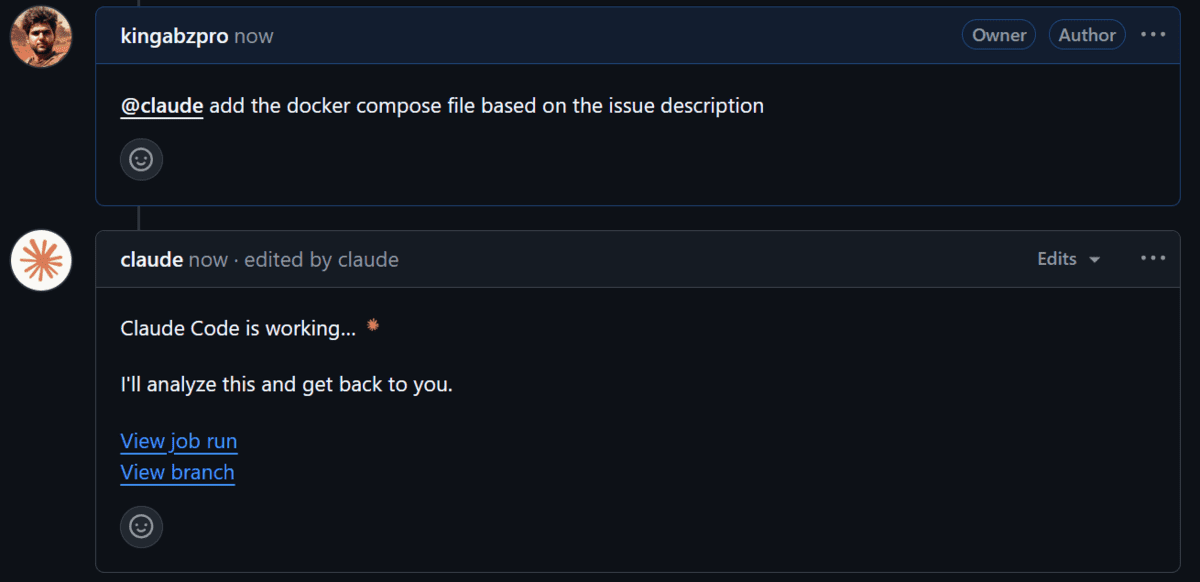Click "I'll analyze this" message text
Image resolution: width=1200 pixels, height=582 pixels.
286,384
